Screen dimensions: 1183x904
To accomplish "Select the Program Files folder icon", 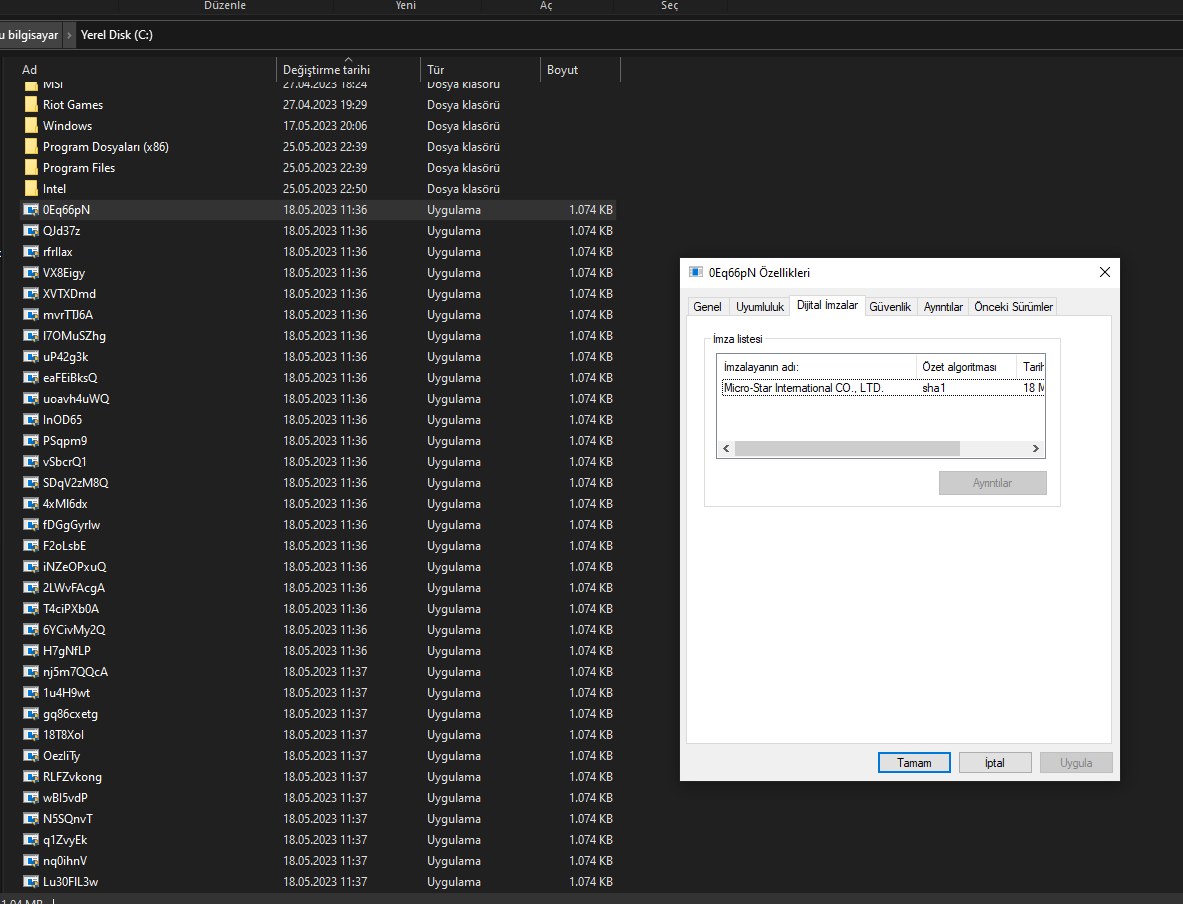I will [31, 168].
